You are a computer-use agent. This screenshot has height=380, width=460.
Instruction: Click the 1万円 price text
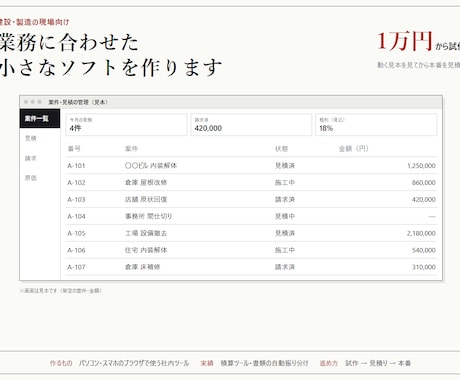[405, 41]
